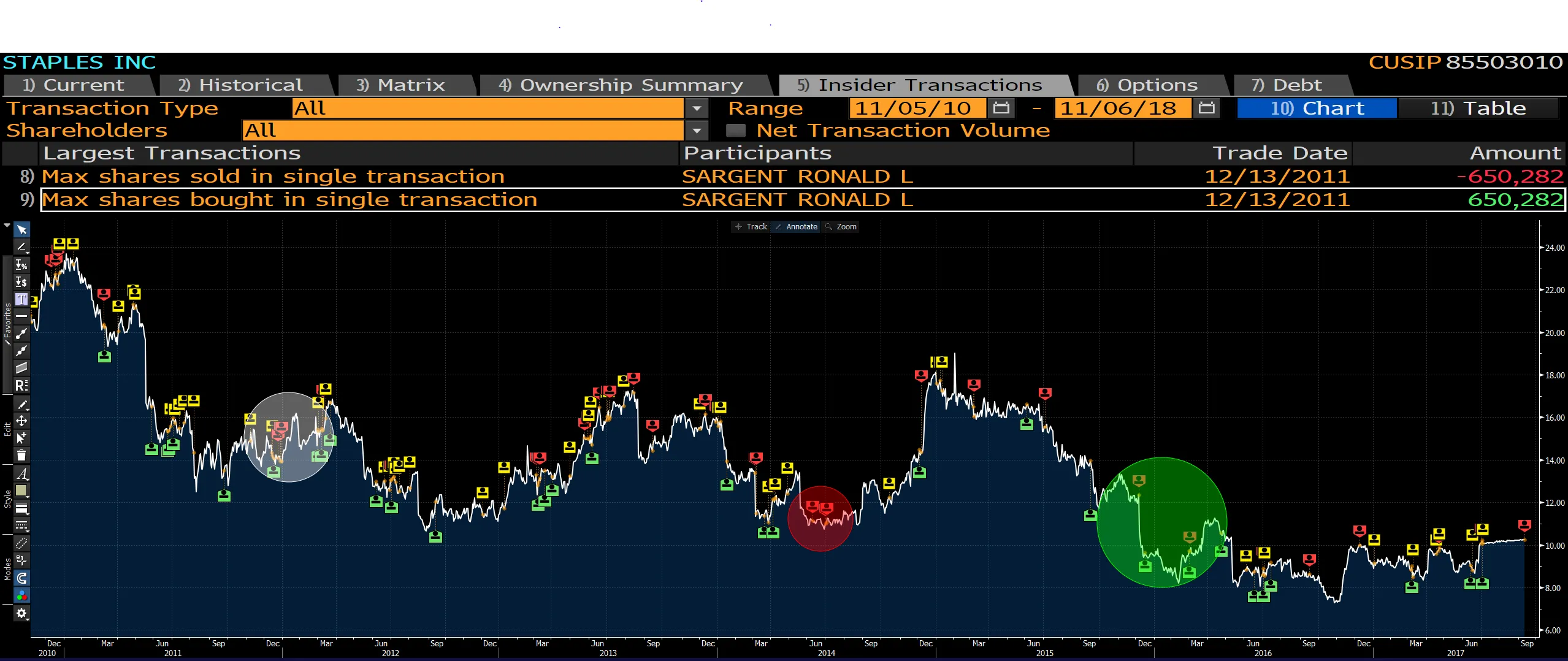Open the annotation gear settings
Image resolution: width=1568 pixels, height=661 pixels.
click(21, 613)
